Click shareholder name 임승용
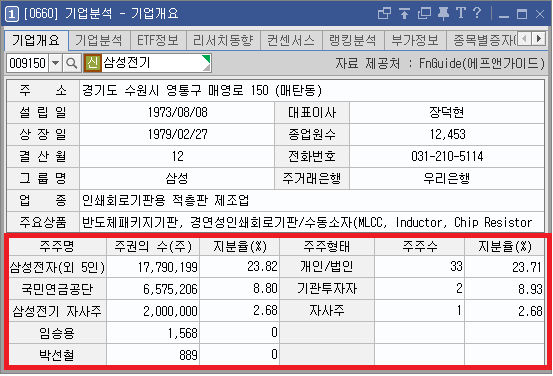 pyautogui.click(x=57, y=333)
